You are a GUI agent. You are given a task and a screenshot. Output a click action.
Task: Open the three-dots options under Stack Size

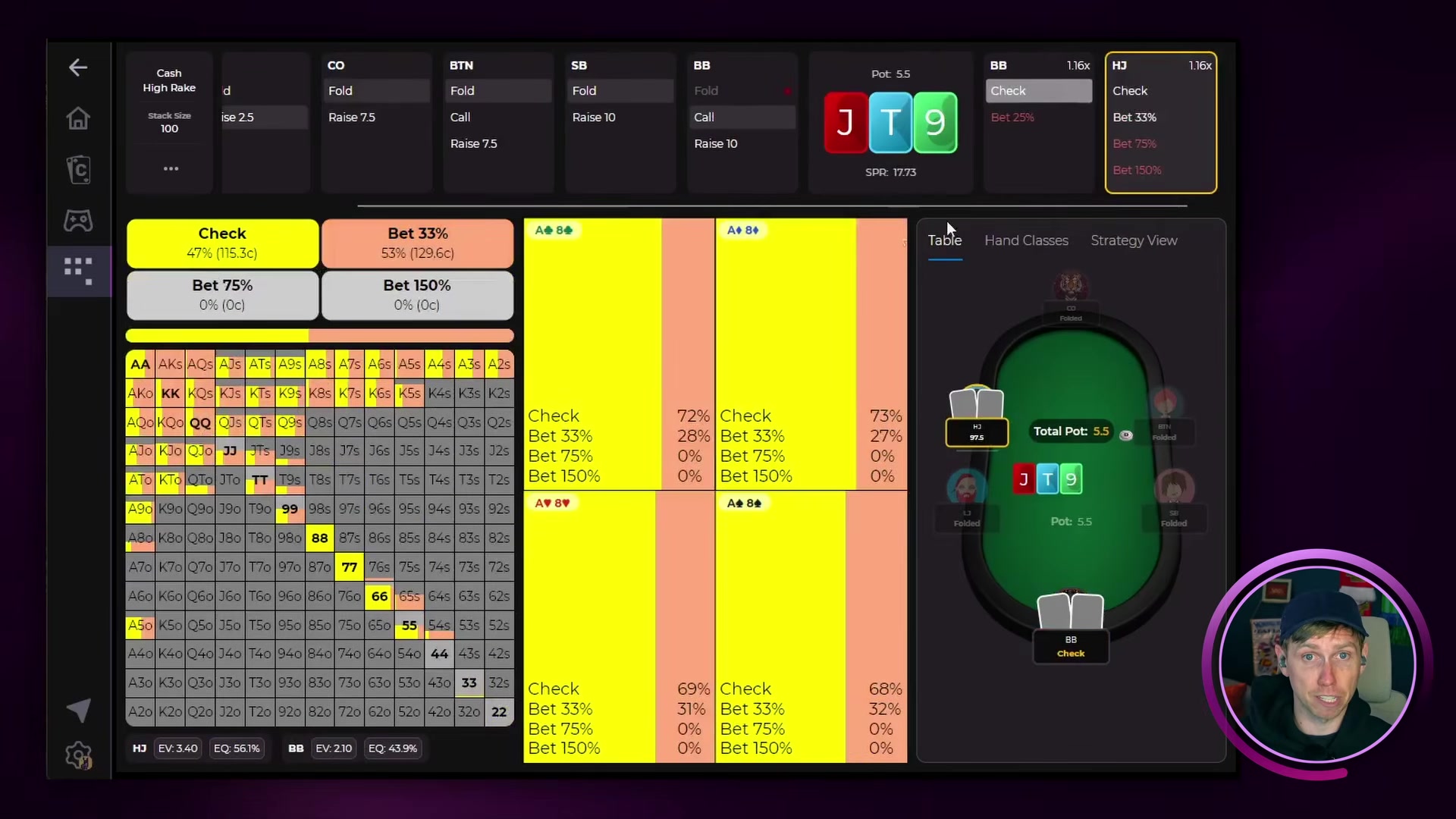pos(171,168)
